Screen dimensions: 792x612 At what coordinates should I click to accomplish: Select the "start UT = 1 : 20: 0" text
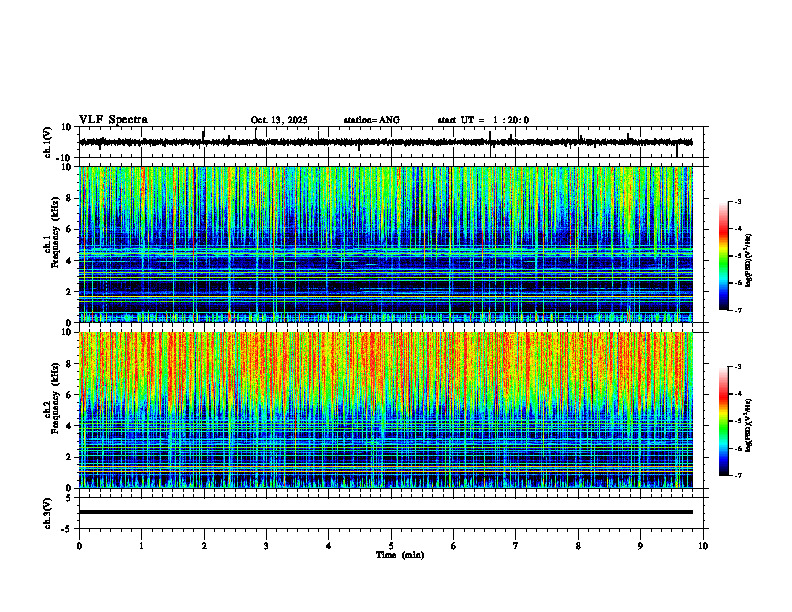(x=483, y=120)
